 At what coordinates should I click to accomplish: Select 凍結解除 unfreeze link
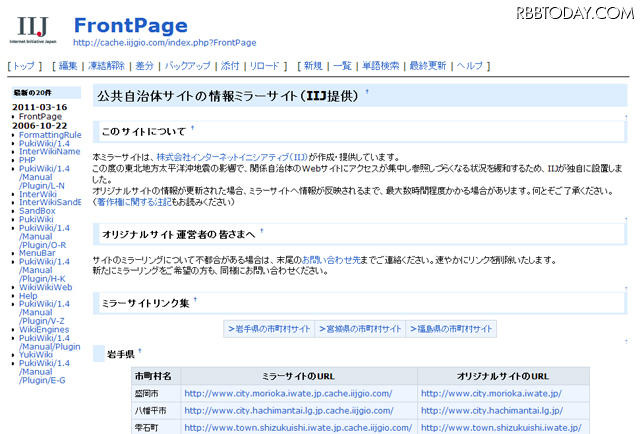click(x=107, y=66)
